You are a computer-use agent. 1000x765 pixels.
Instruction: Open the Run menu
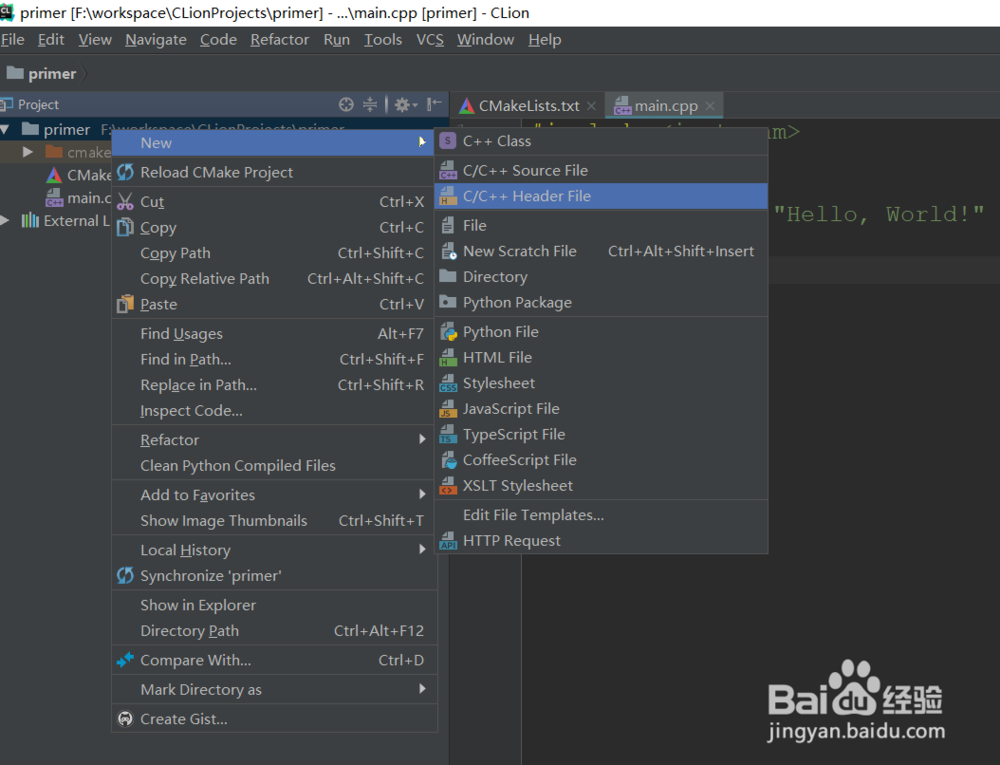point(336,40)
